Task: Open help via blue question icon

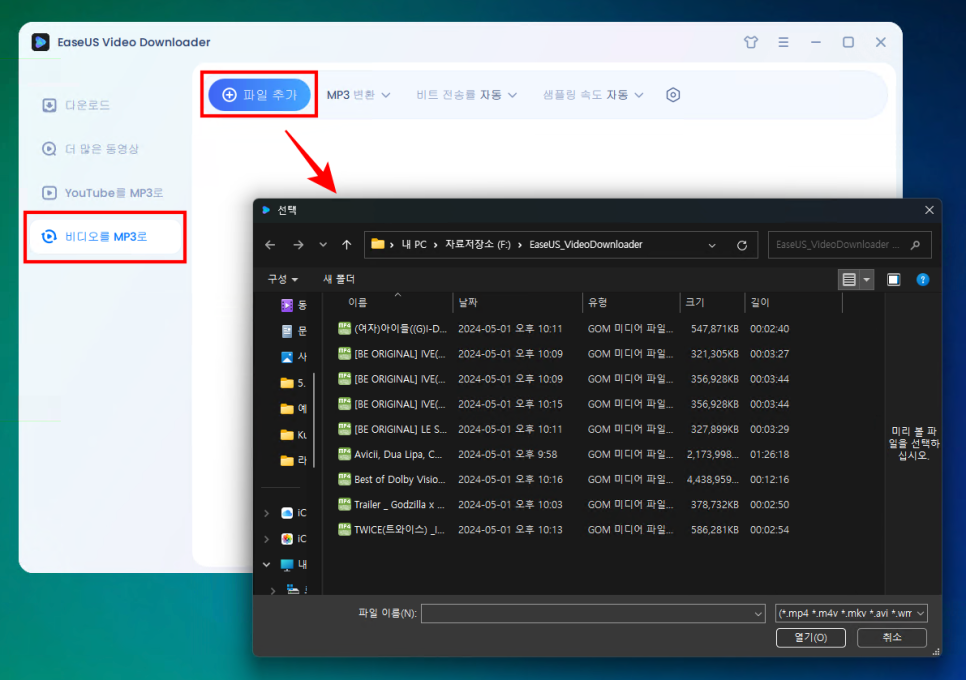Action: coord(922,280)
